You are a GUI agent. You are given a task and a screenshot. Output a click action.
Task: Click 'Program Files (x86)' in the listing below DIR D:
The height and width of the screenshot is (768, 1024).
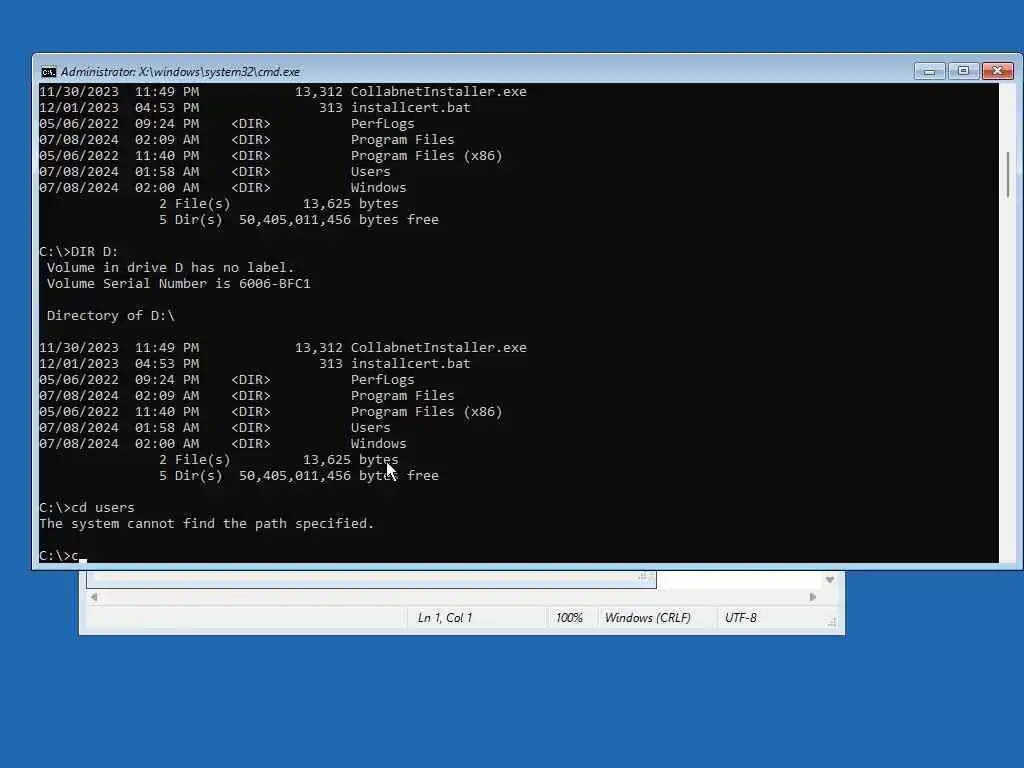(426, 411)
